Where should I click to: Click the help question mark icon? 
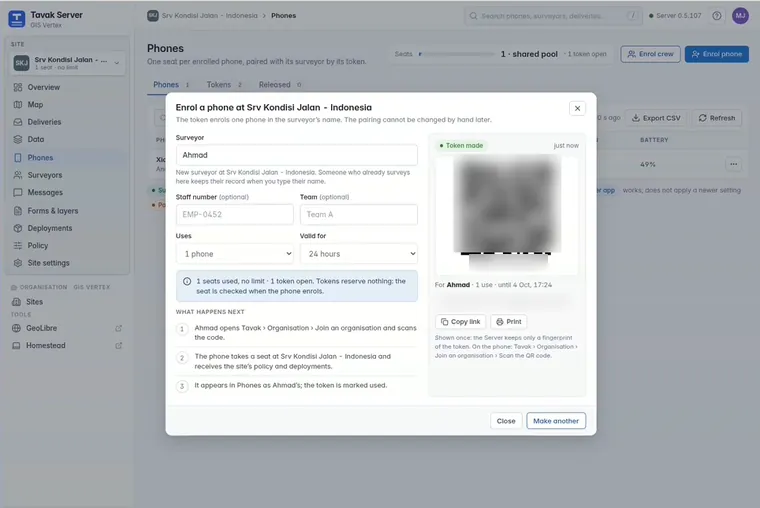[x=716, y=16]
